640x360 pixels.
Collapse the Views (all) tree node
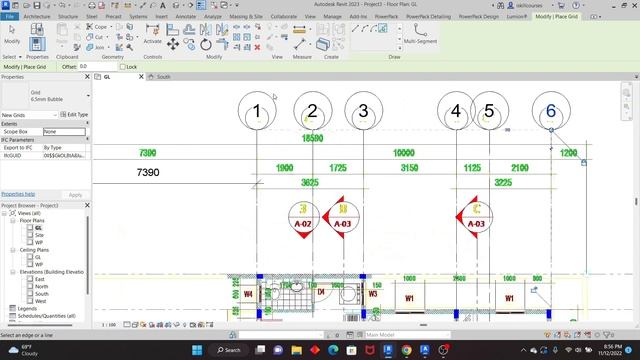(4, 213)
